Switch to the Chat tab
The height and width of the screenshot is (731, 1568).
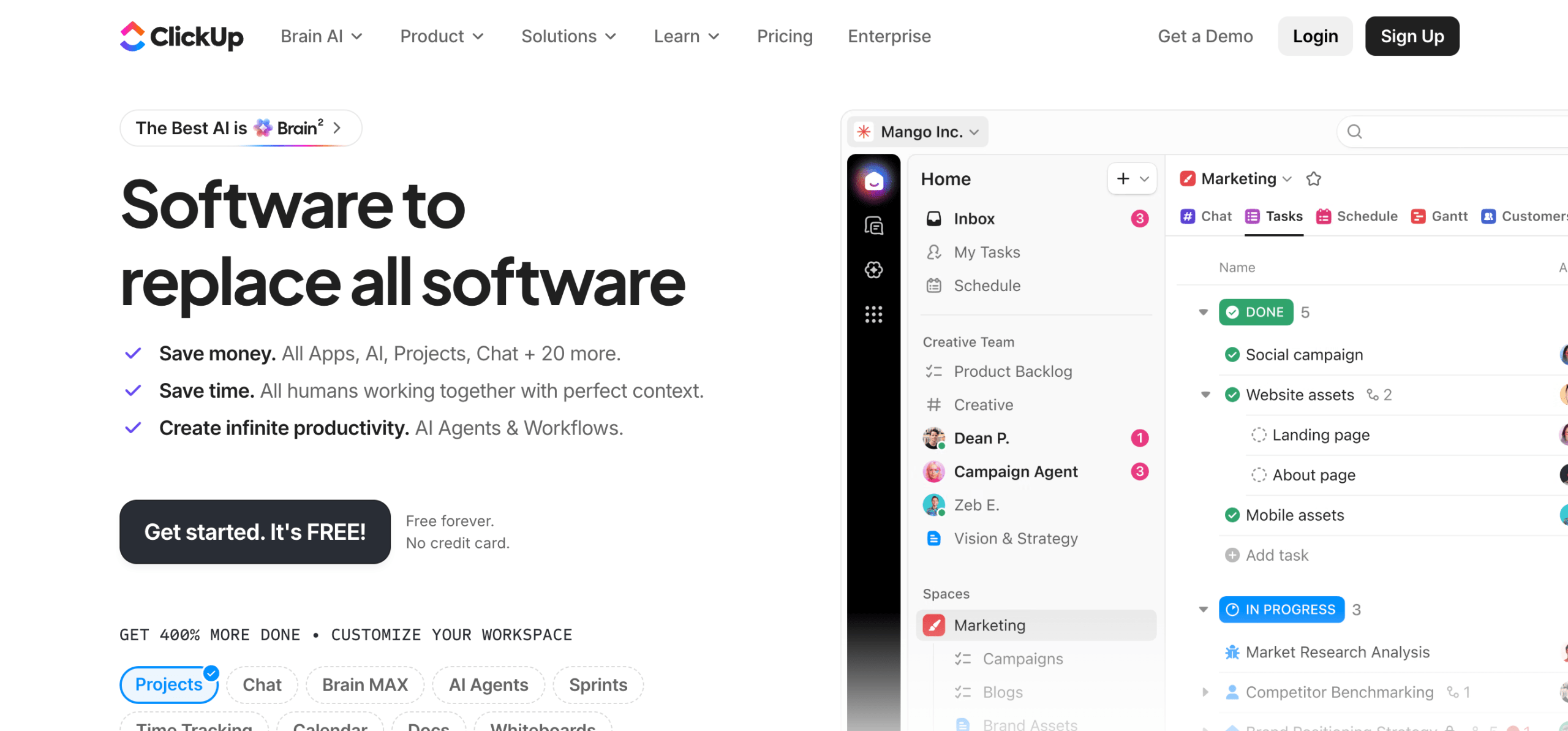[x=1205, y=216]
